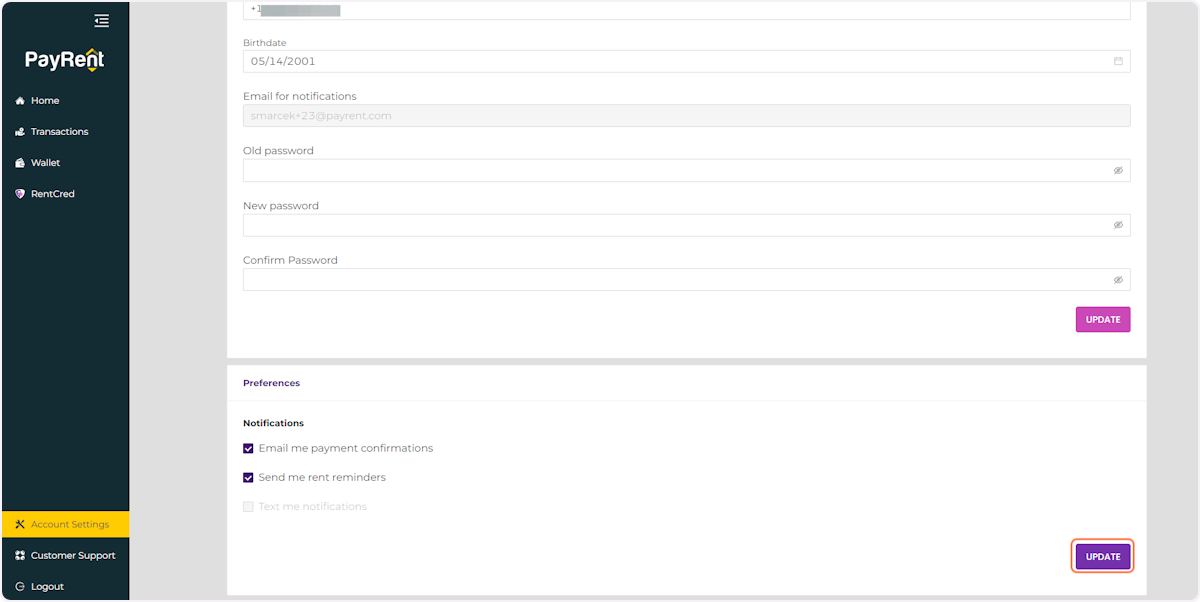Click the Account Settings wrench icon

coord(18,524)
